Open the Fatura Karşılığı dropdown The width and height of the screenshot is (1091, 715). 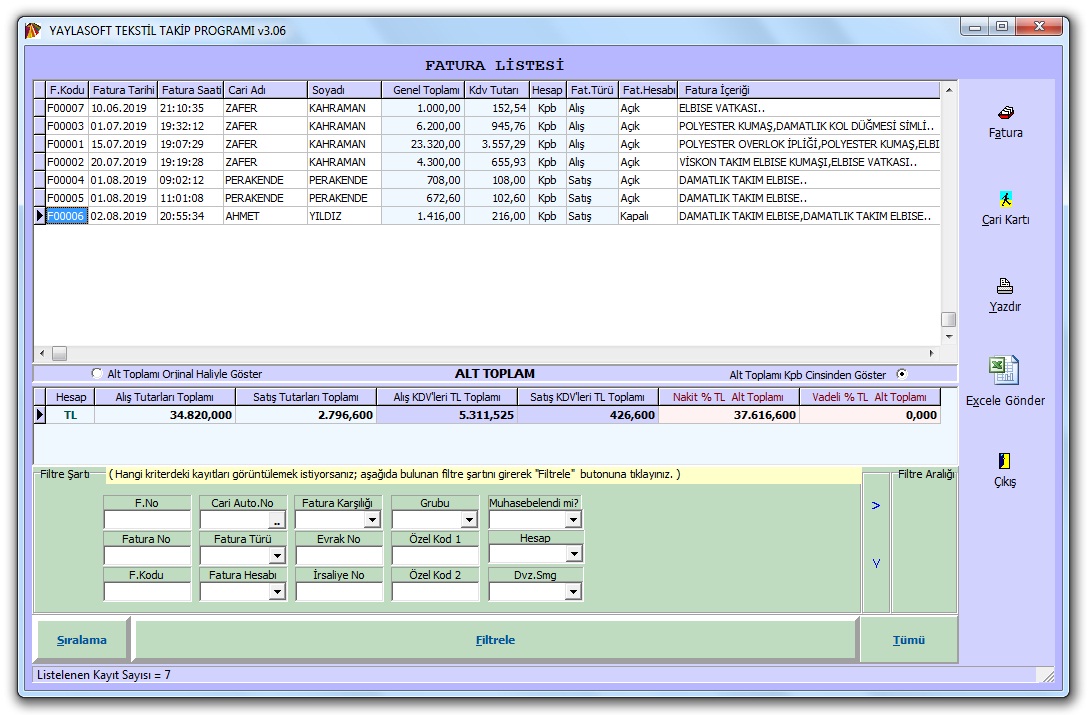373,520
